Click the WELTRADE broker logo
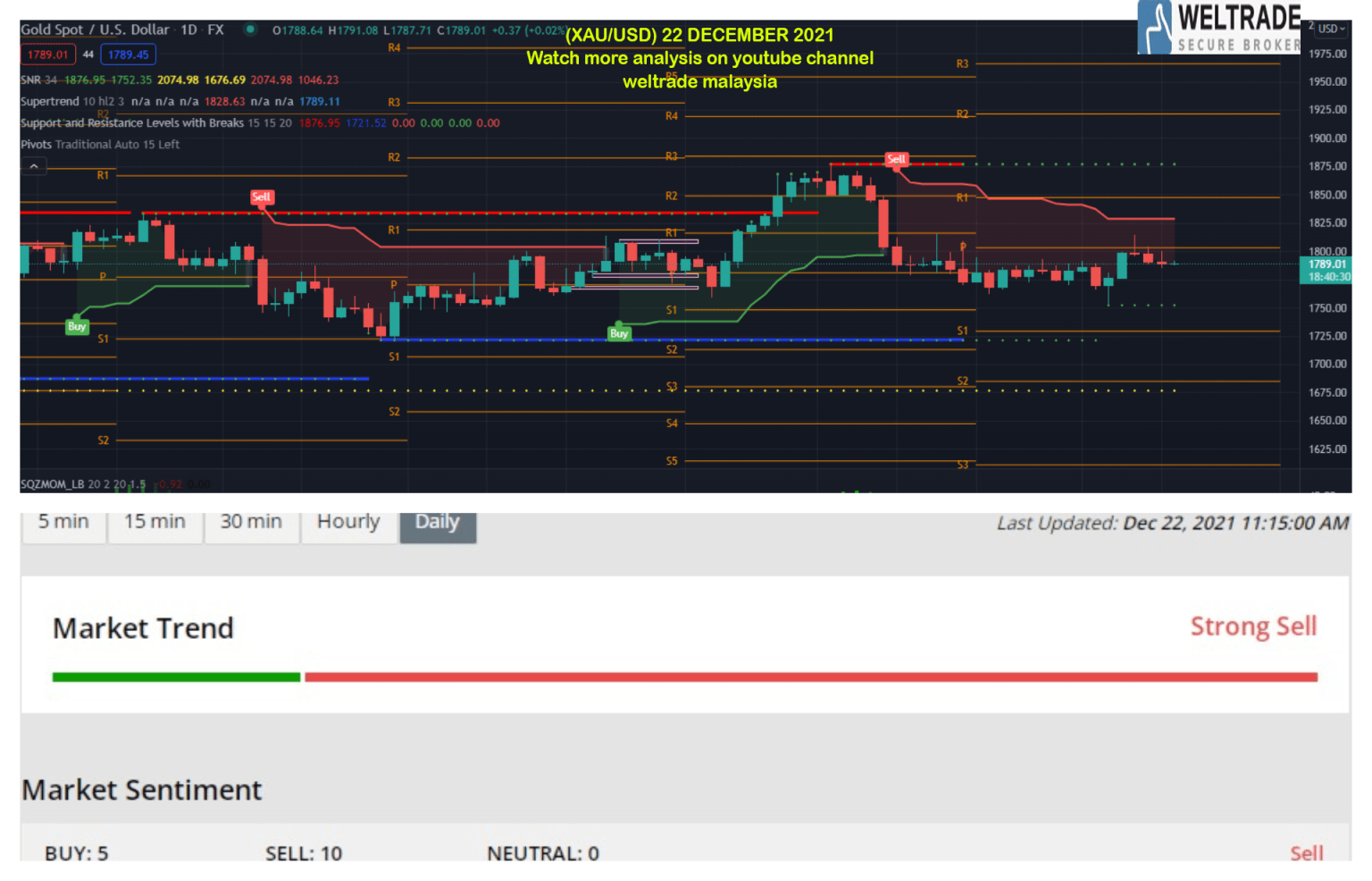Image resolution: width=1372 pixels, height=881 pixels. (x=1219, y=28)
